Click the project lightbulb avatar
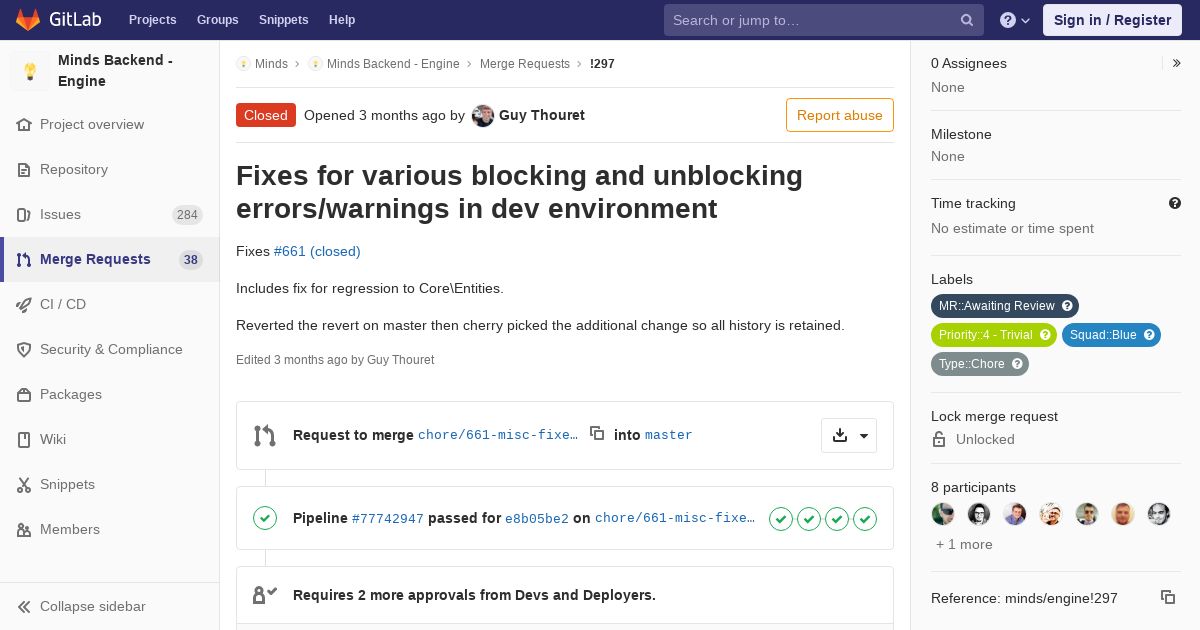 click(30, 71)
